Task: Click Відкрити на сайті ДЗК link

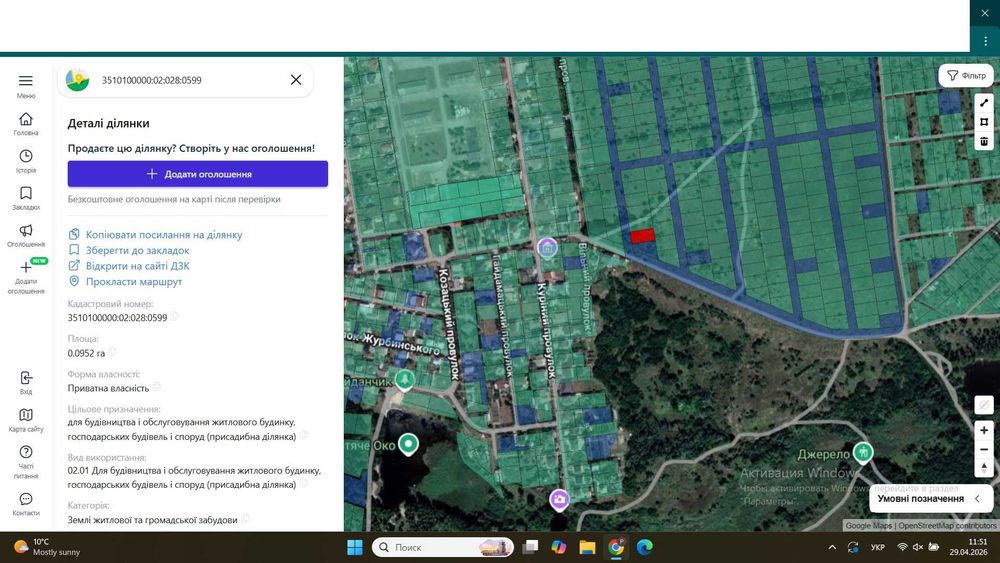Action: point(137,266)
